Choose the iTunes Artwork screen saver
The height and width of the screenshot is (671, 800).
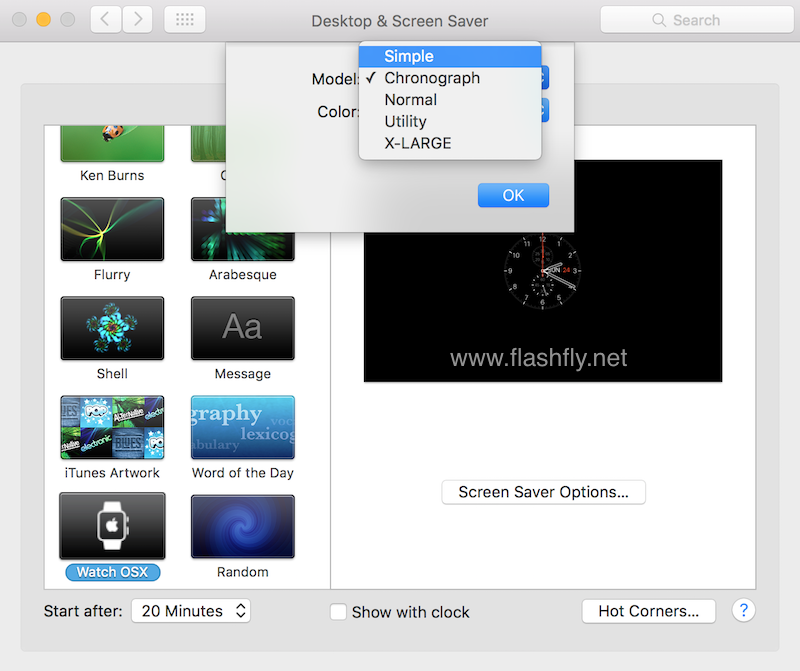112,427
